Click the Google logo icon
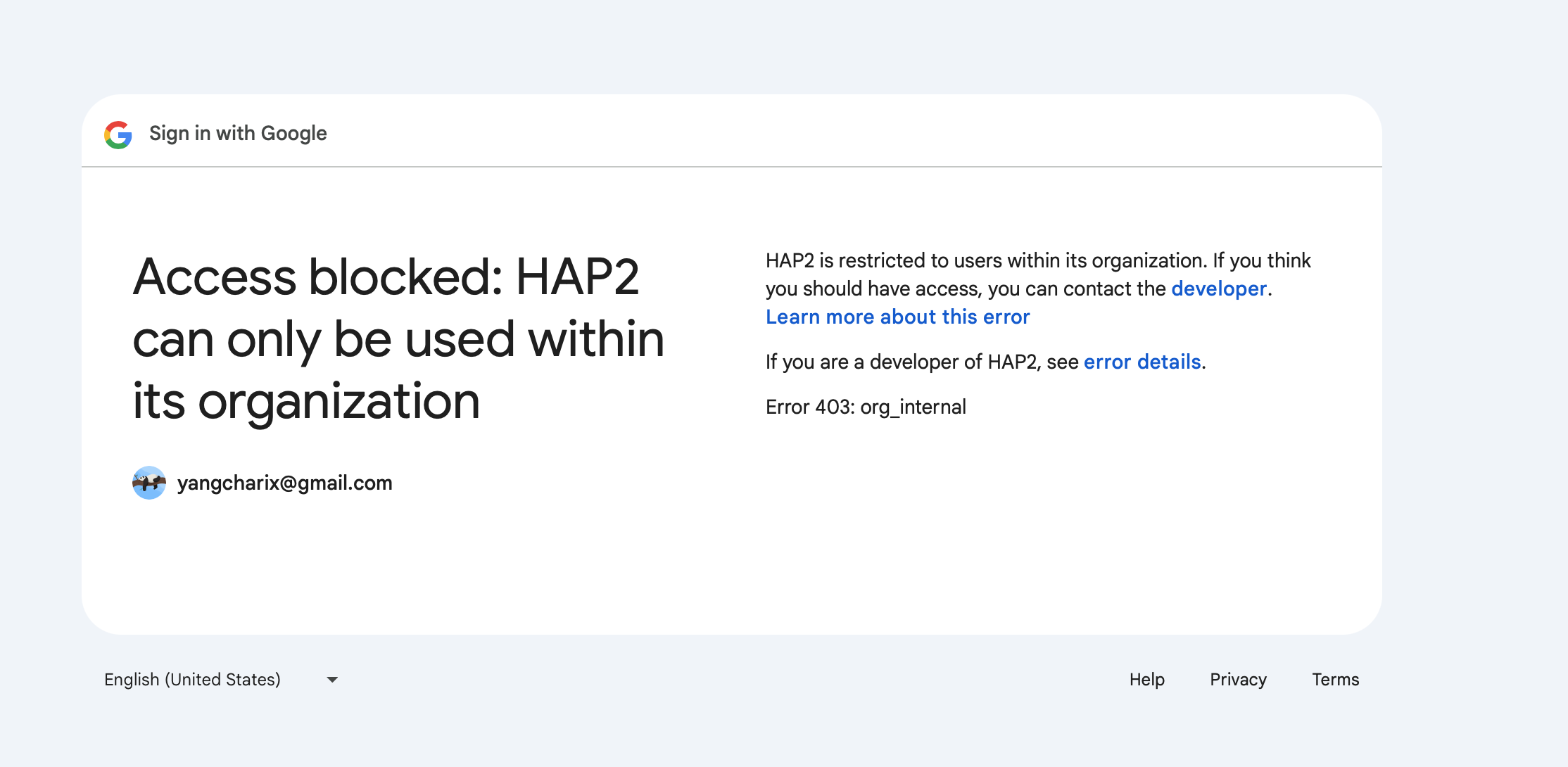 118,134
